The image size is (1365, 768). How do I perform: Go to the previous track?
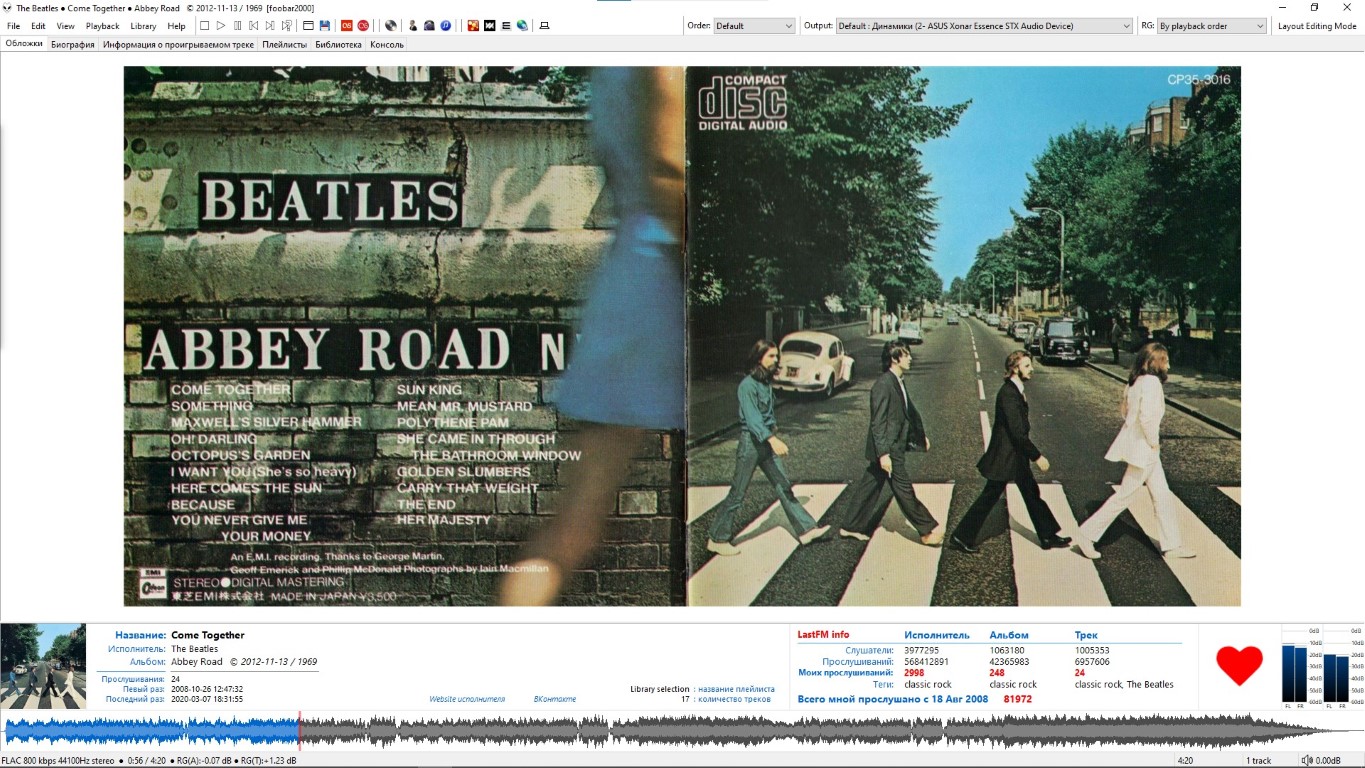[x=253, y=26]
